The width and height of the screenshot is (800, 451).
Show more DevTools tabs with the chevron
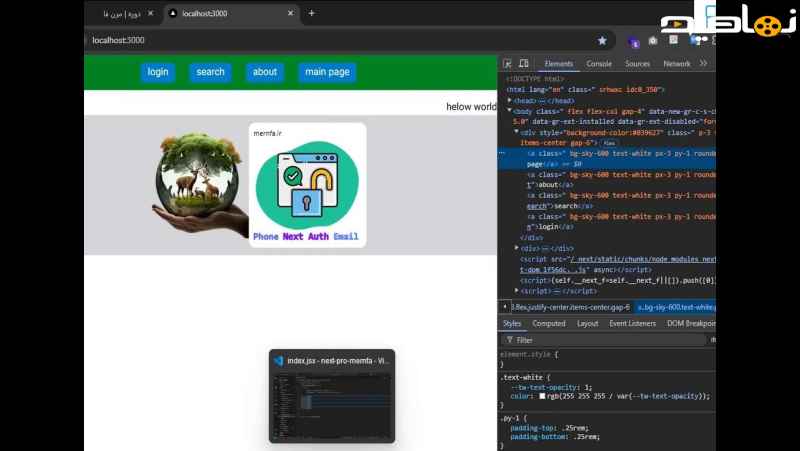tap(704, 63)
